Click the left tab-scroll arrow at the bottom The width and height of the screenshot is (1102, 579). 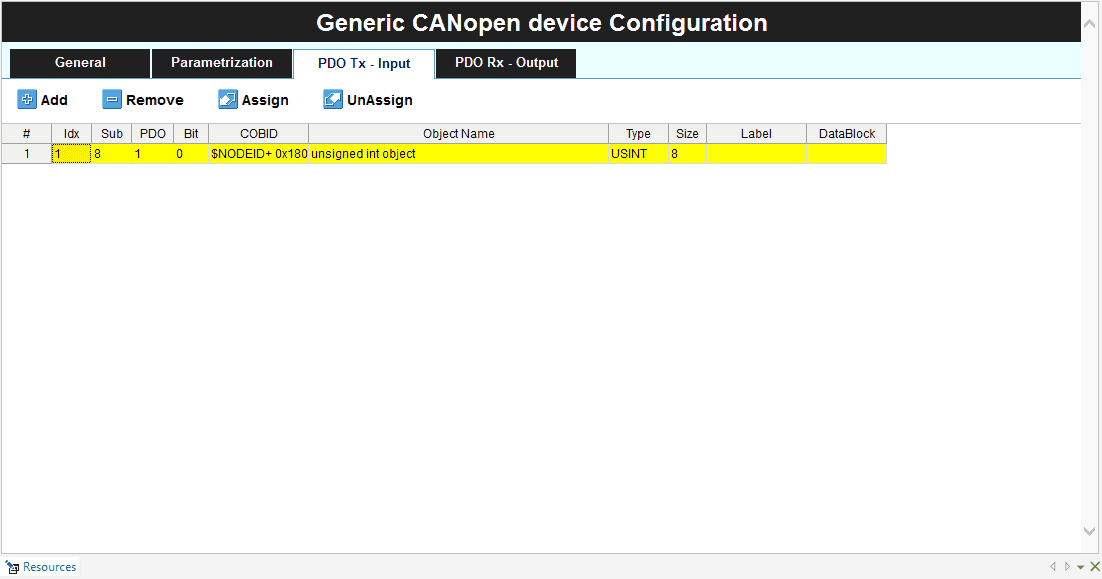pos(1053,567)
